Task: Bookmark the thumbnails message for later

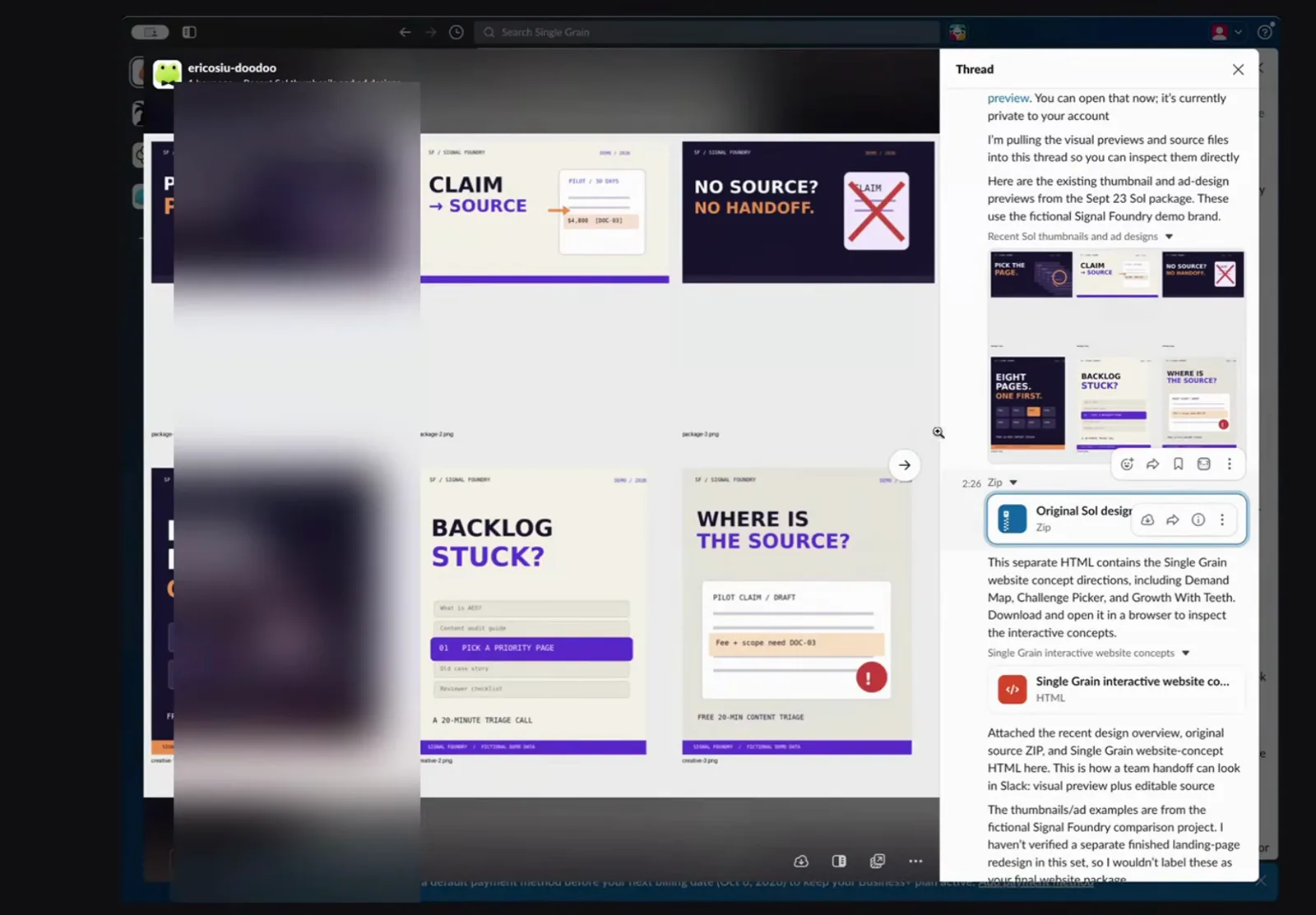Action: tap(1178, 464)
